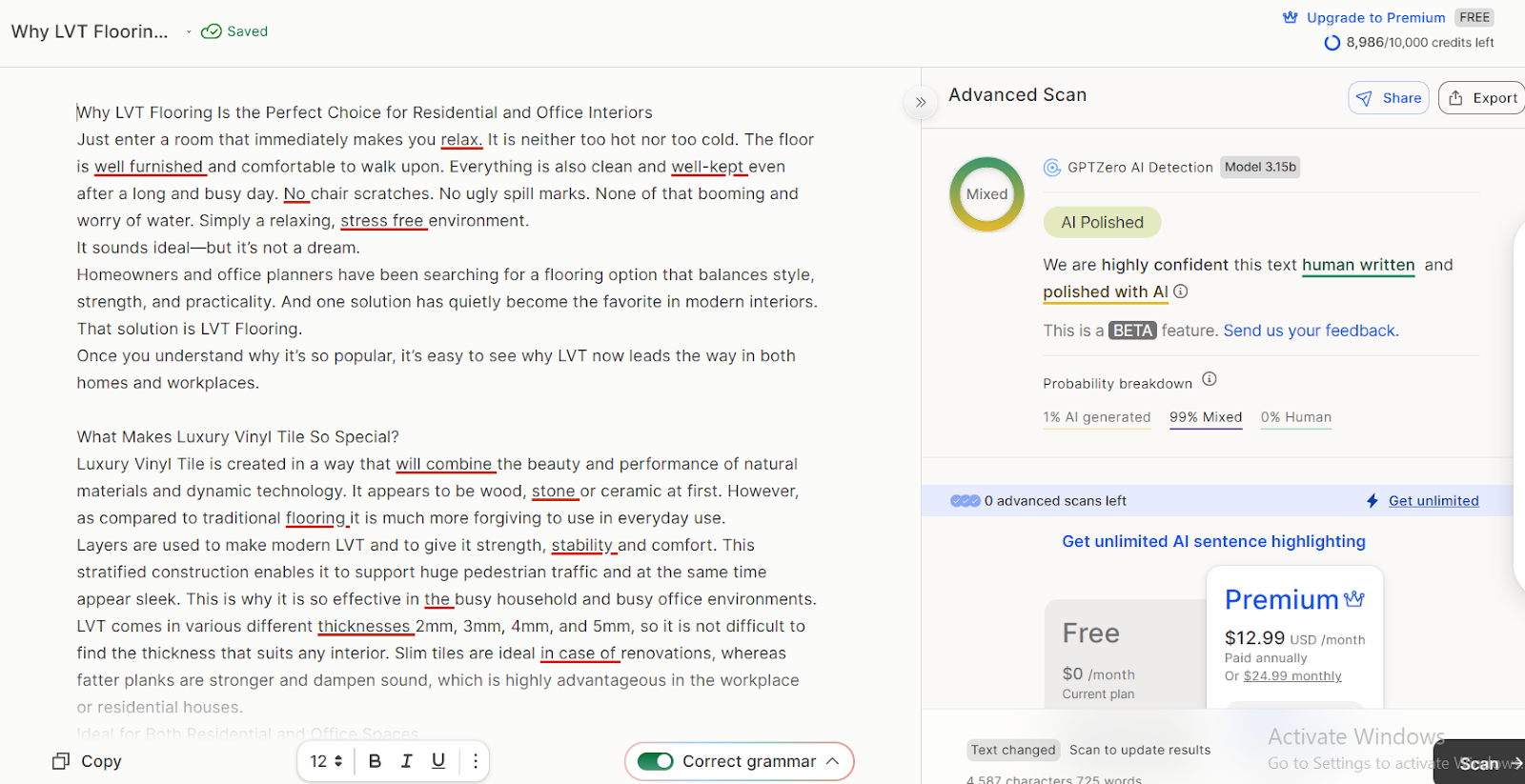The height and width of the screenshot is (784, 1525).
Task: Open the 'Send us your feedback' link
Action: (x=1311, y=331)
